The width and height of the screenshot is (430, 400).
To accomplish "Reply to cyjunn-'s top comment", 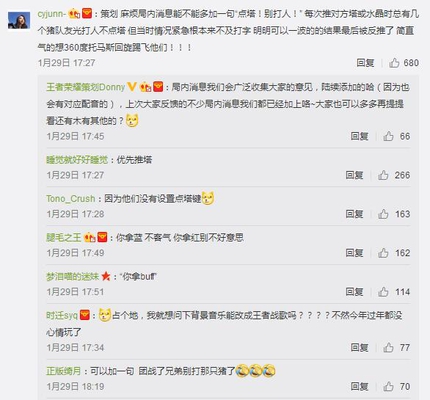I will (x=365, y=63).
